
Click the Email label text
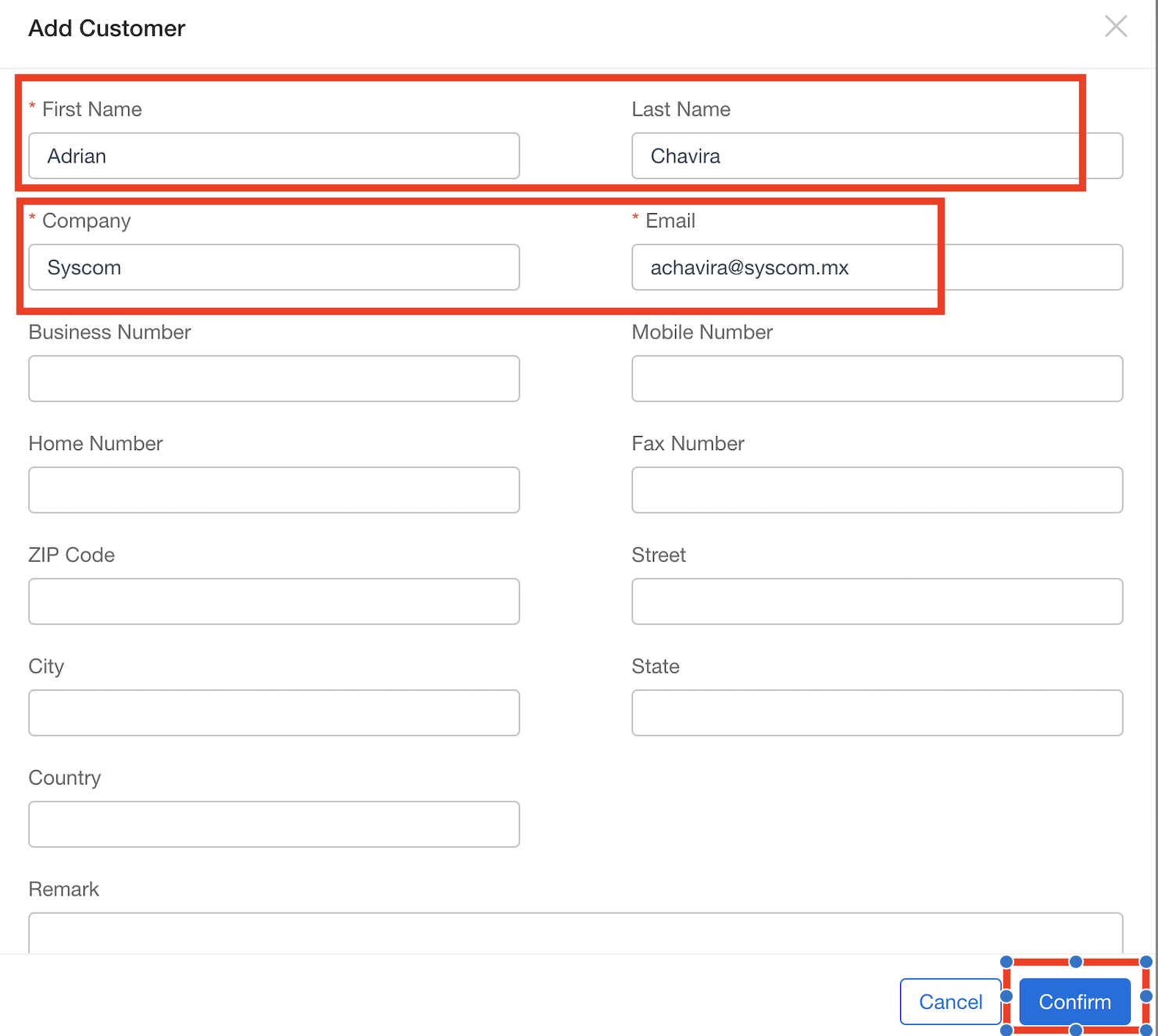pos(670,220)
